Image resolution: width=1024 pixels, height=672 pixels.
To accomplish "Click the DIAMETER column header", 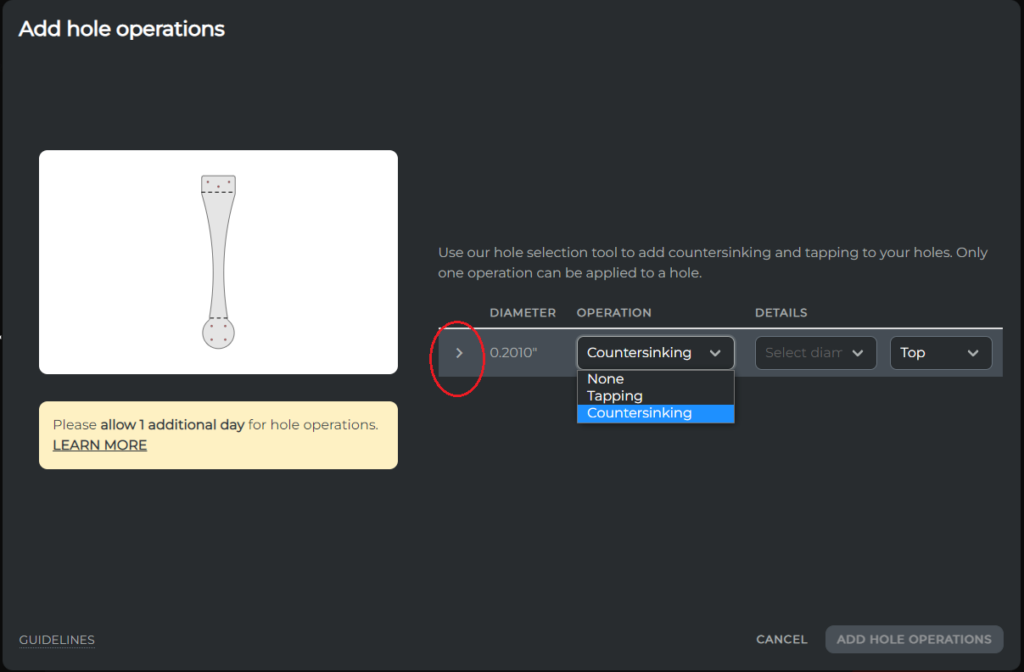I will [x=522, y=312].
